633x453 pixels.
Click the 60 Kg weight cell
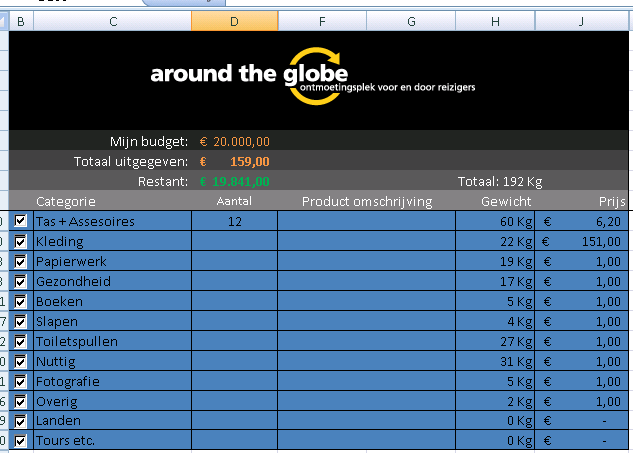[x=495, y=221]
